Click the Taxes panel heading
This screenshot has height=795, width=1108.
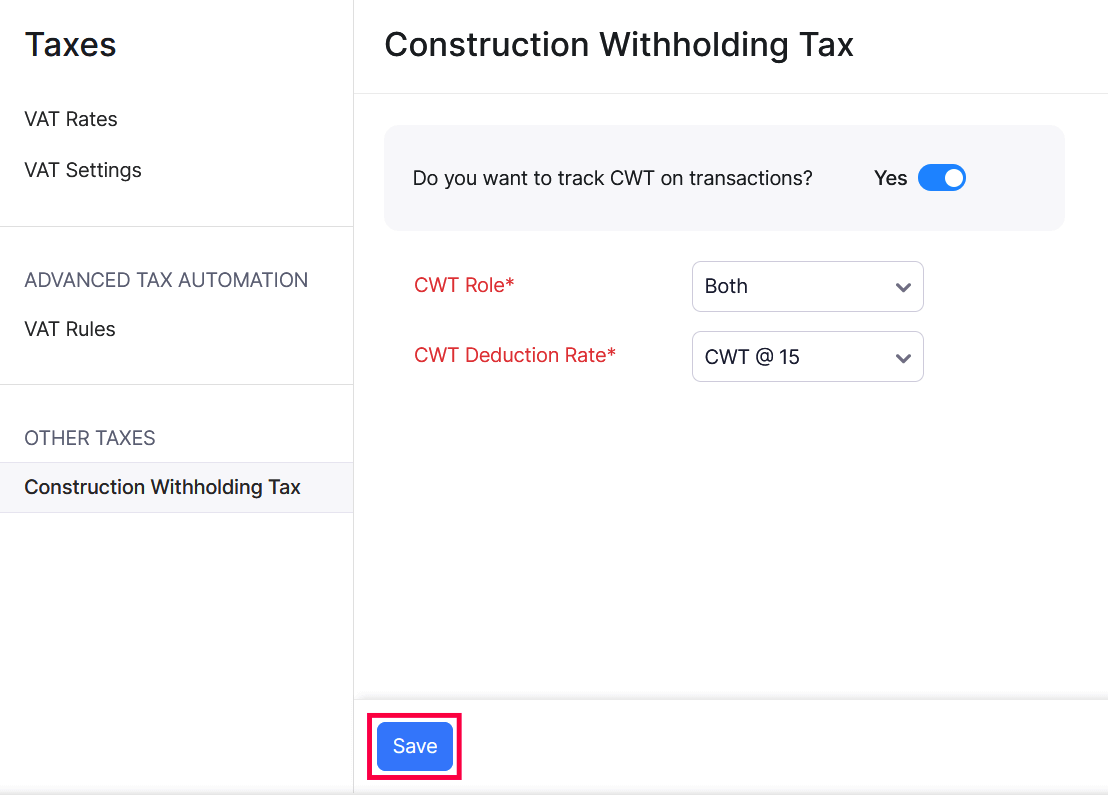pyautogui.click(x=70, y=44)
